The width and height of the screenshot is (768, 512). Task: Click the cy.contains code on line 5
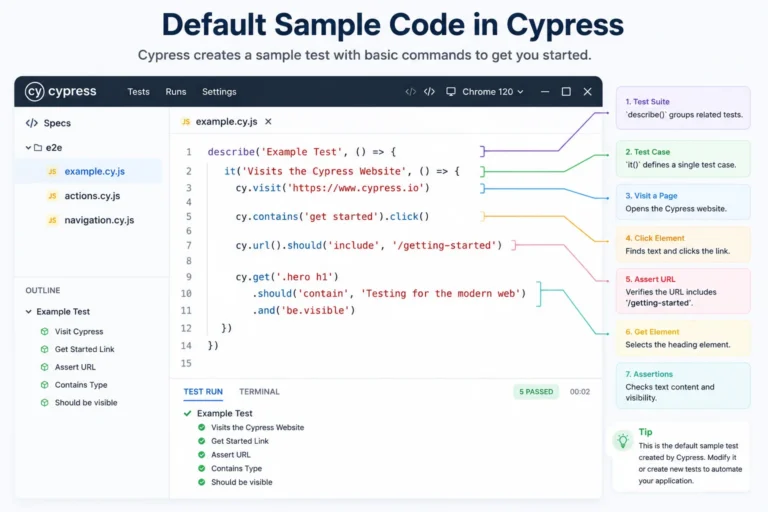pos(332,217)
